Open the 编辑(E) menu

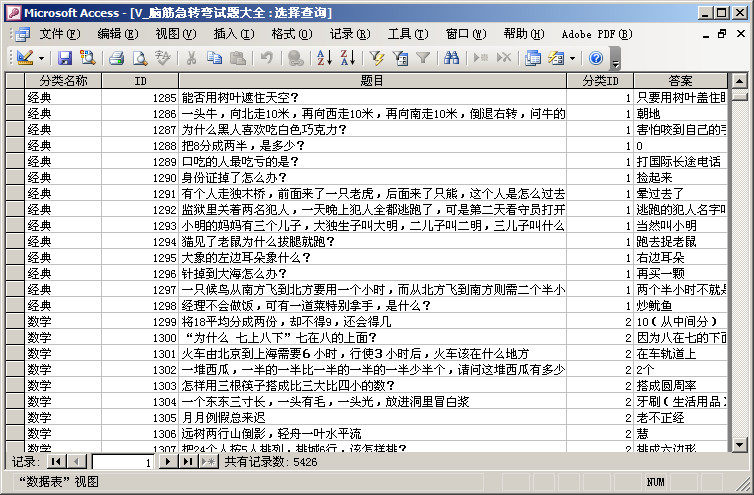(118, 34)
